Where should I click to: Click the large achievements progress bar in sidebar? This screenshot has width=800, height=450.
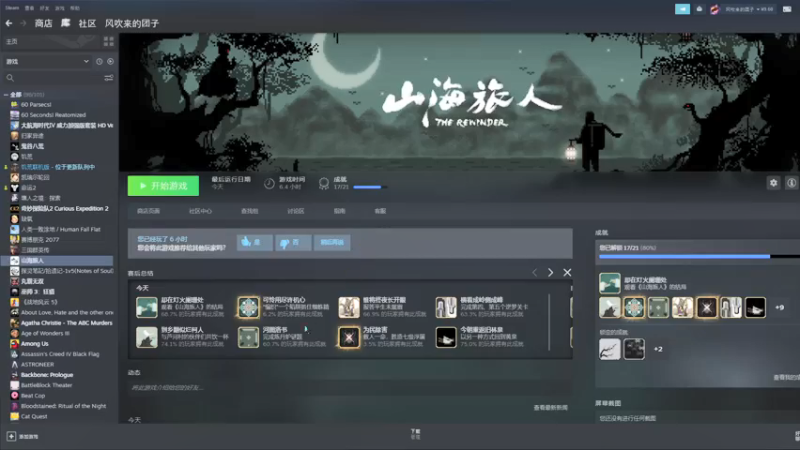(x=699, y=257)
